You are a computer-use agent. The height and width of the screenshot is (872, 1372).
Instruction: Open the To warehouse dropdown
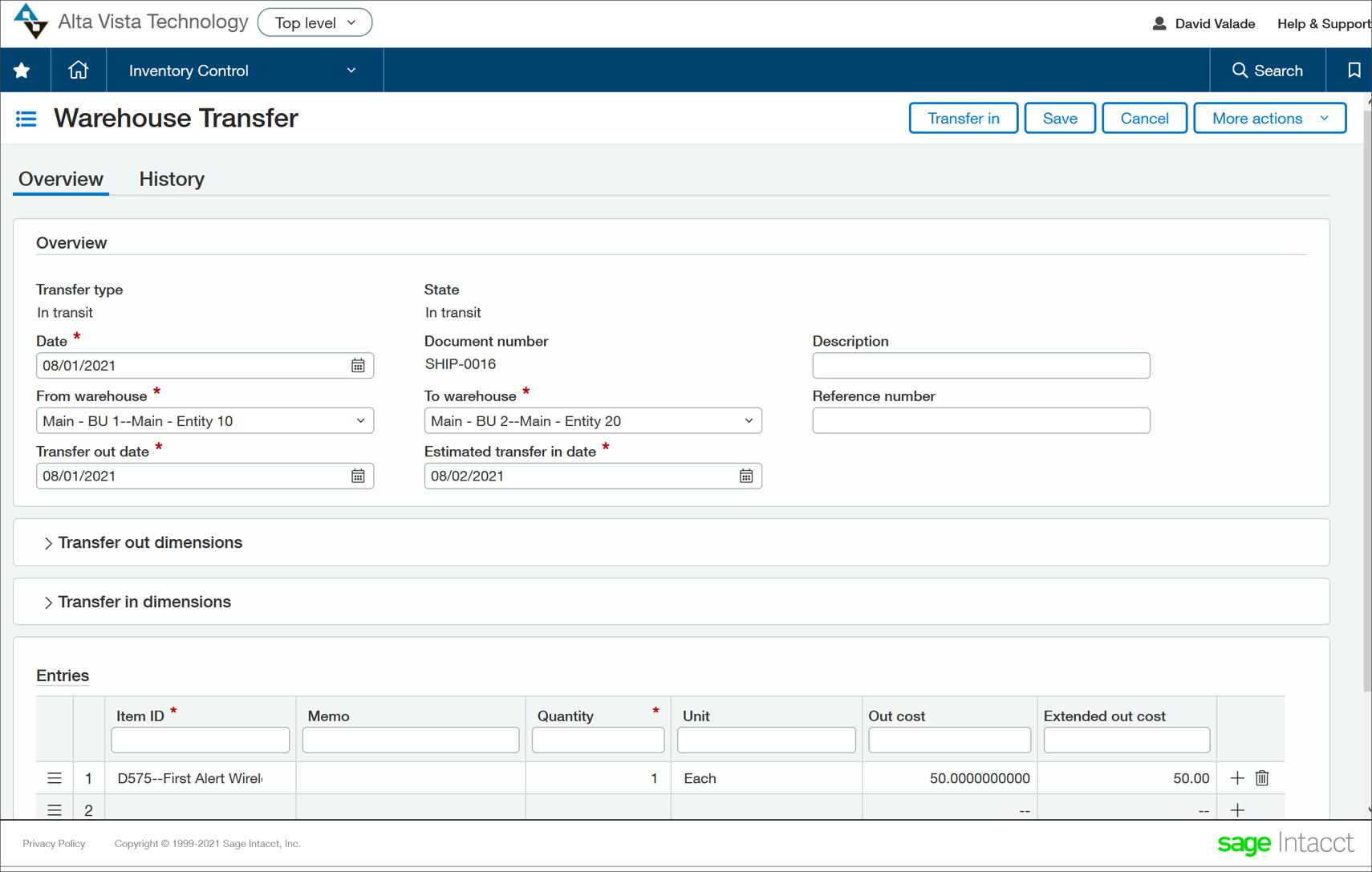593,421
